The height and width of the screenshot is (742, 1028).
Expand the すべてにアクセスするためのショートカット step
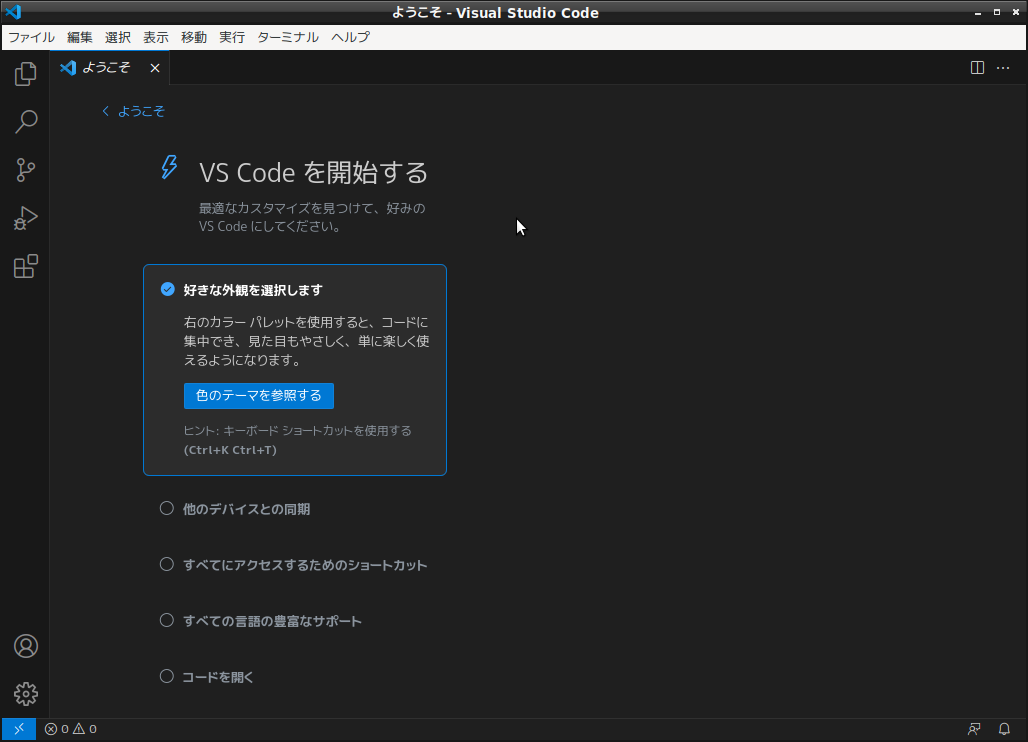(x=306, y=565)
